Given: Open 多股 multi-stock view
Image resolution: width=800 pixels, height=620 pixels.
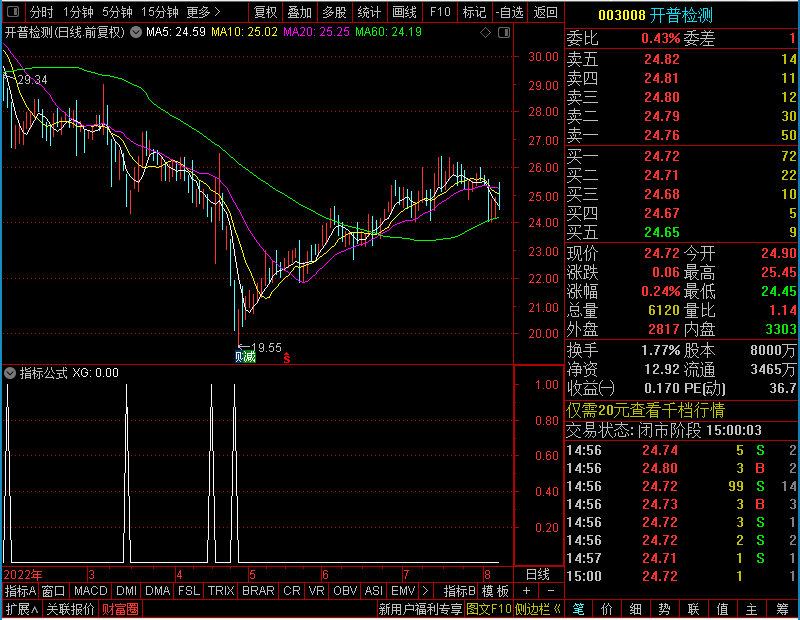Looking at the screenshot, I should [334, 12].
